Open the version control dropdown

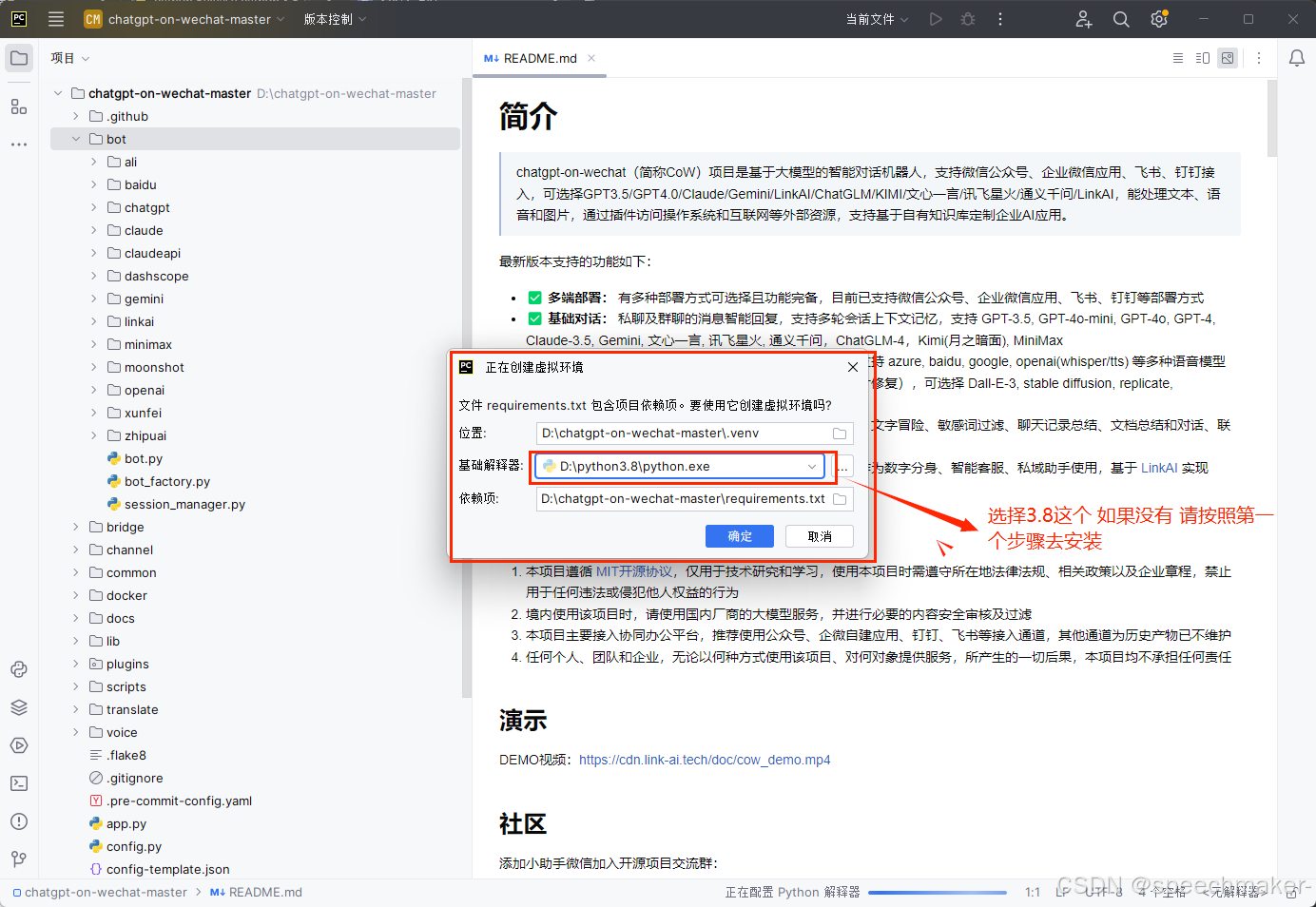point(335,19)
